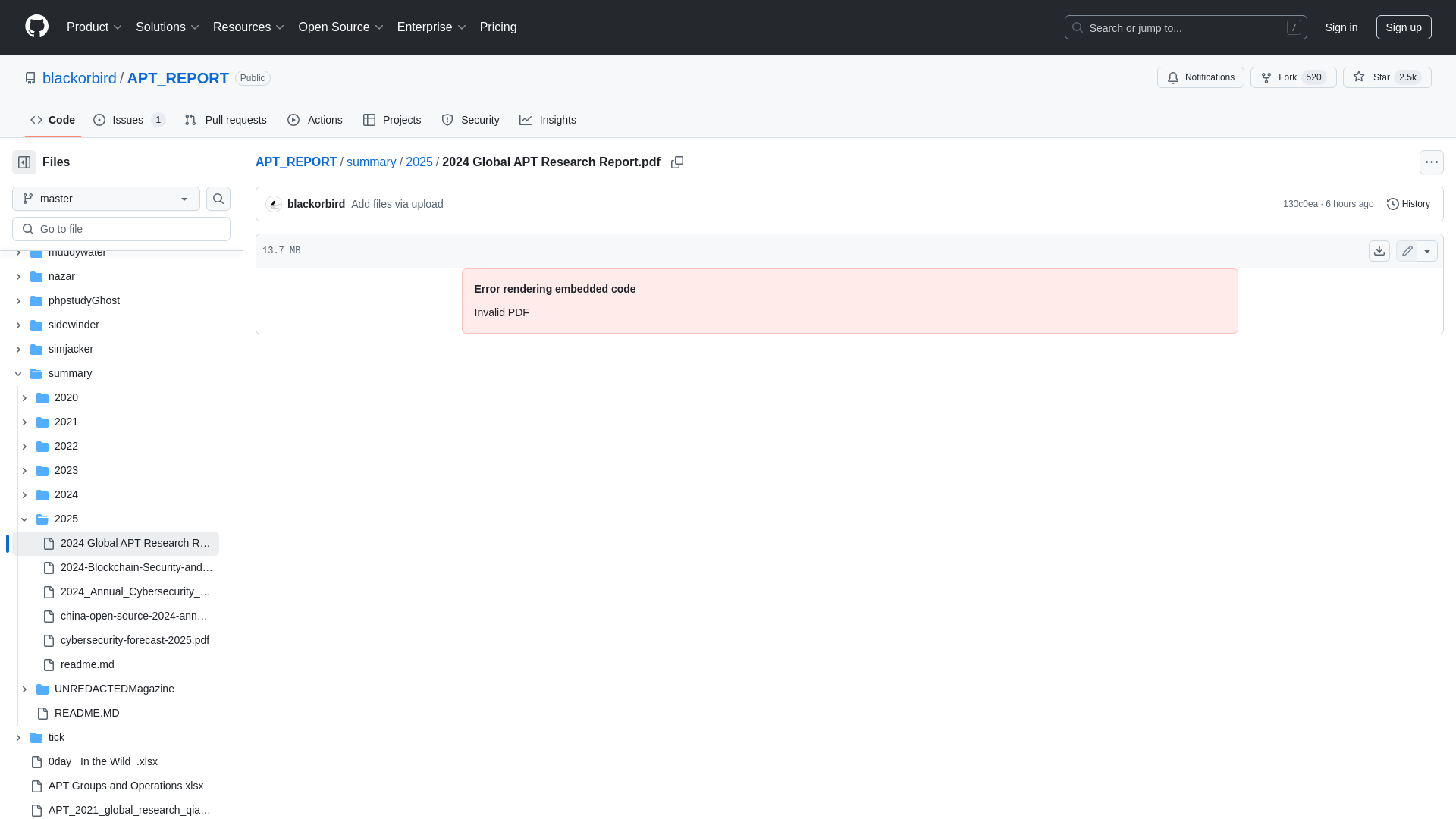Open the Security tab
1456x819 pixels.
point(470,120)
